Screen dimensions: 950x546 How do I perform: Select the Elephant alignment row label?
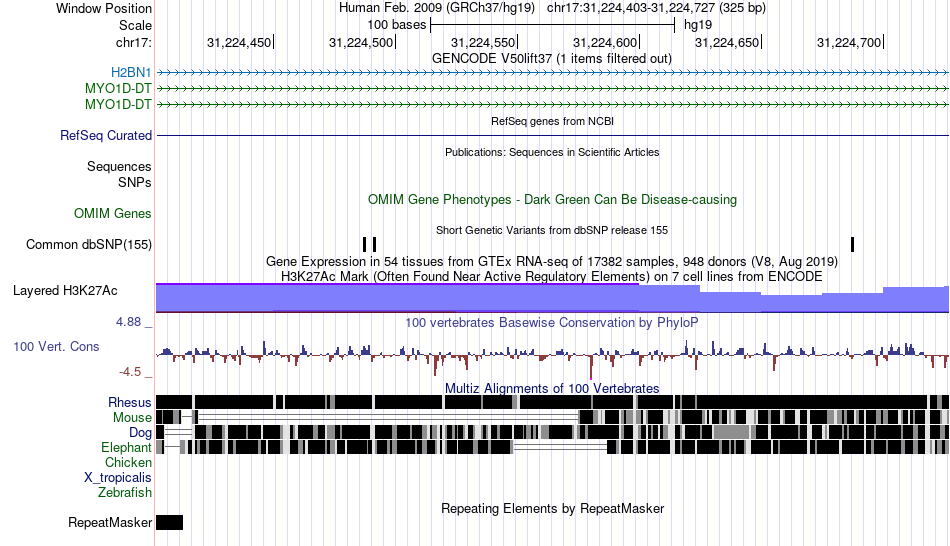tap(126, 448)
